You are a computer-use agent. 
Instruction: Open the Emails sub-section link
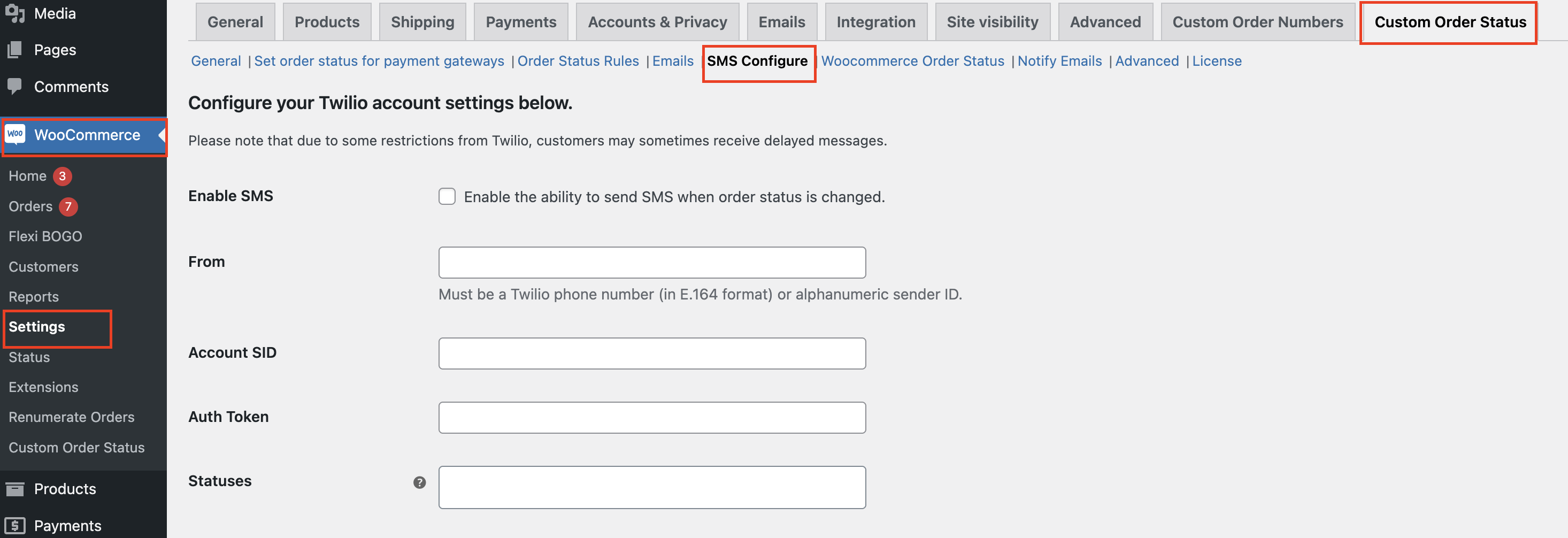[x=673, y=61]
